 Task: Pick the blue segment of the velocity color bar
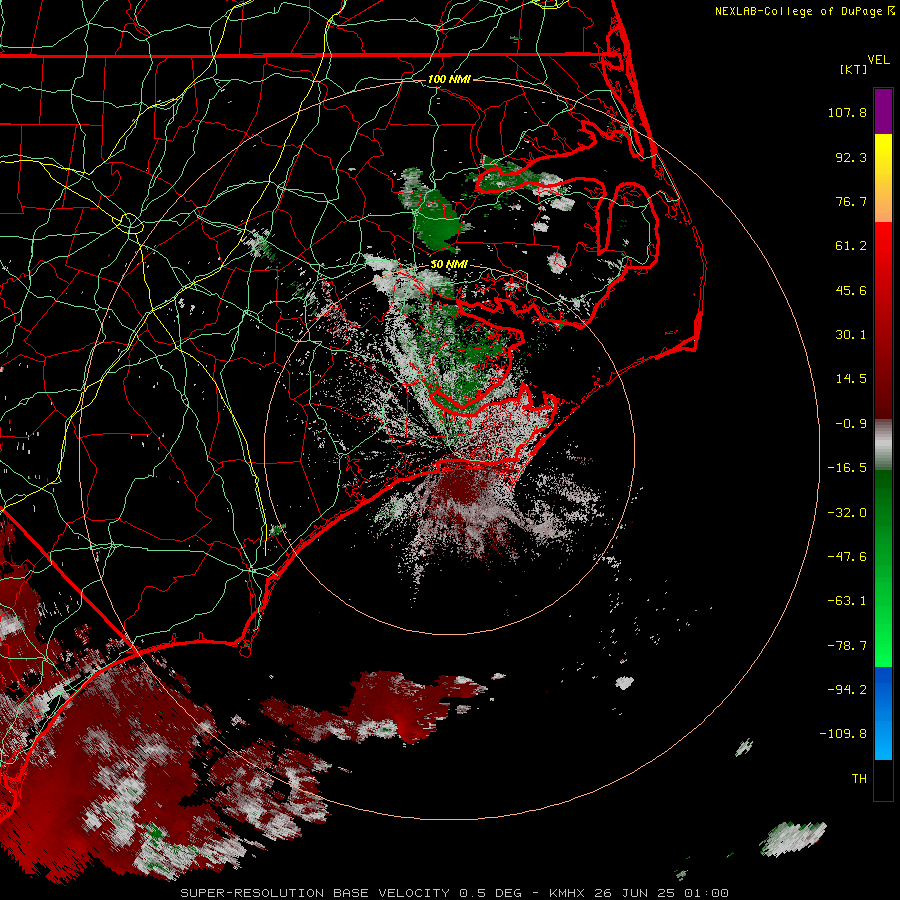click(x=883, y=713)
